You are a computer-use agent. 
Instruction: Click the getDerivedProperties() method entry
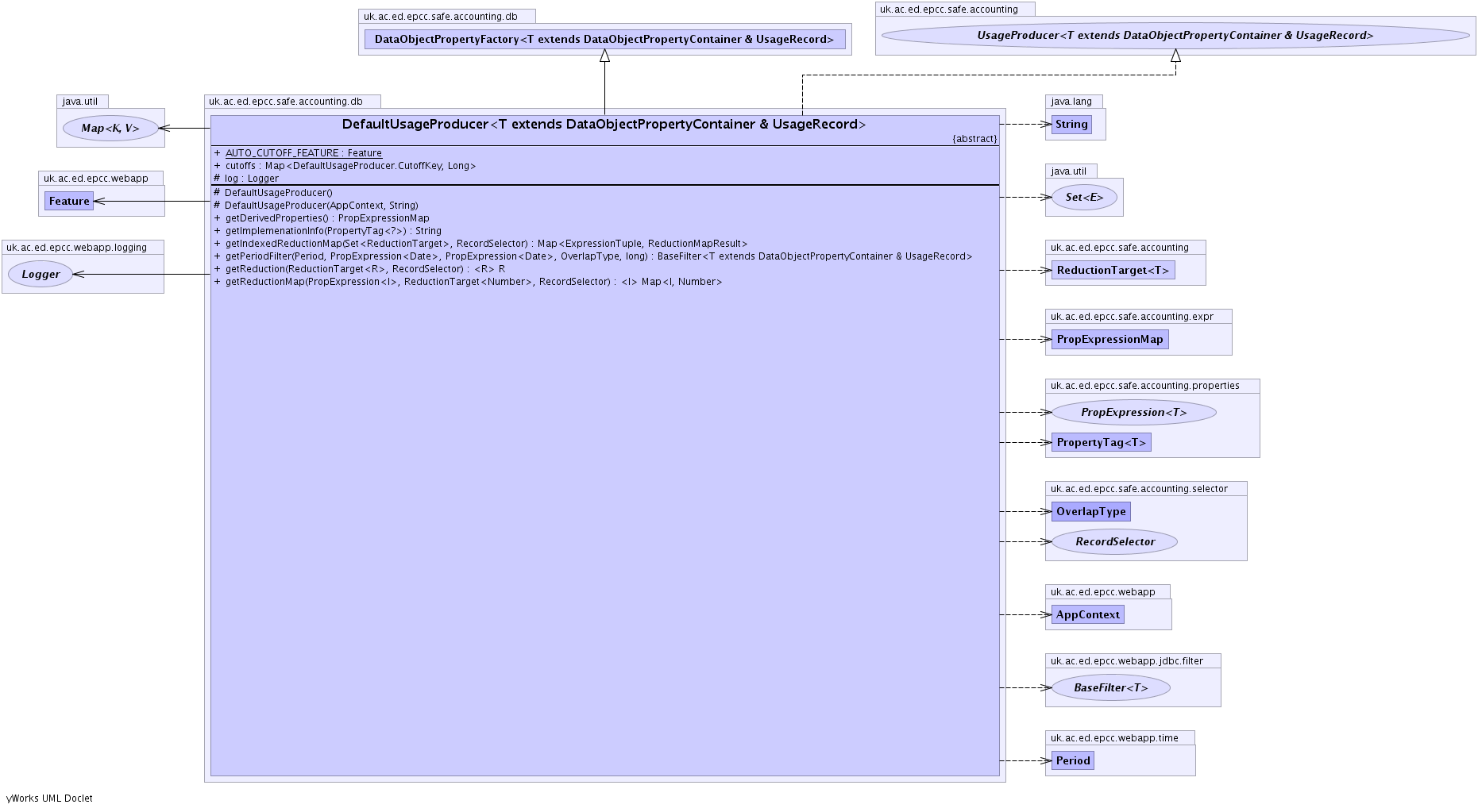tap(326, 218)
